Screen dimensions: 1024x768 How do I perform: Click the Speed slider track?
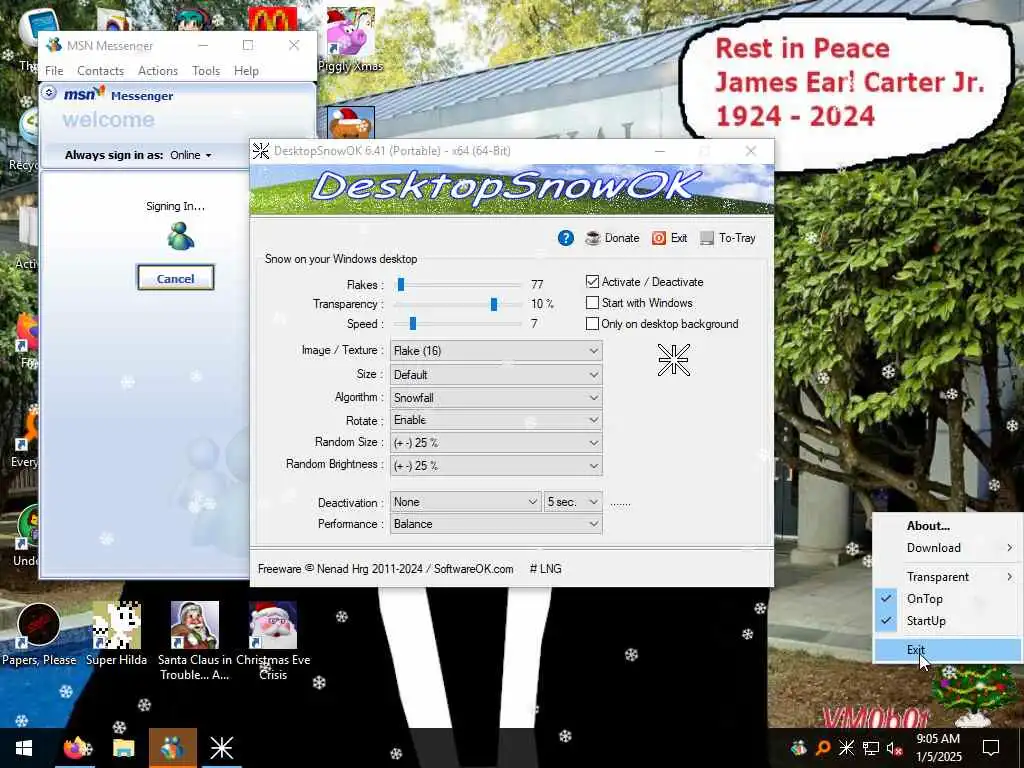coord(459,324)
